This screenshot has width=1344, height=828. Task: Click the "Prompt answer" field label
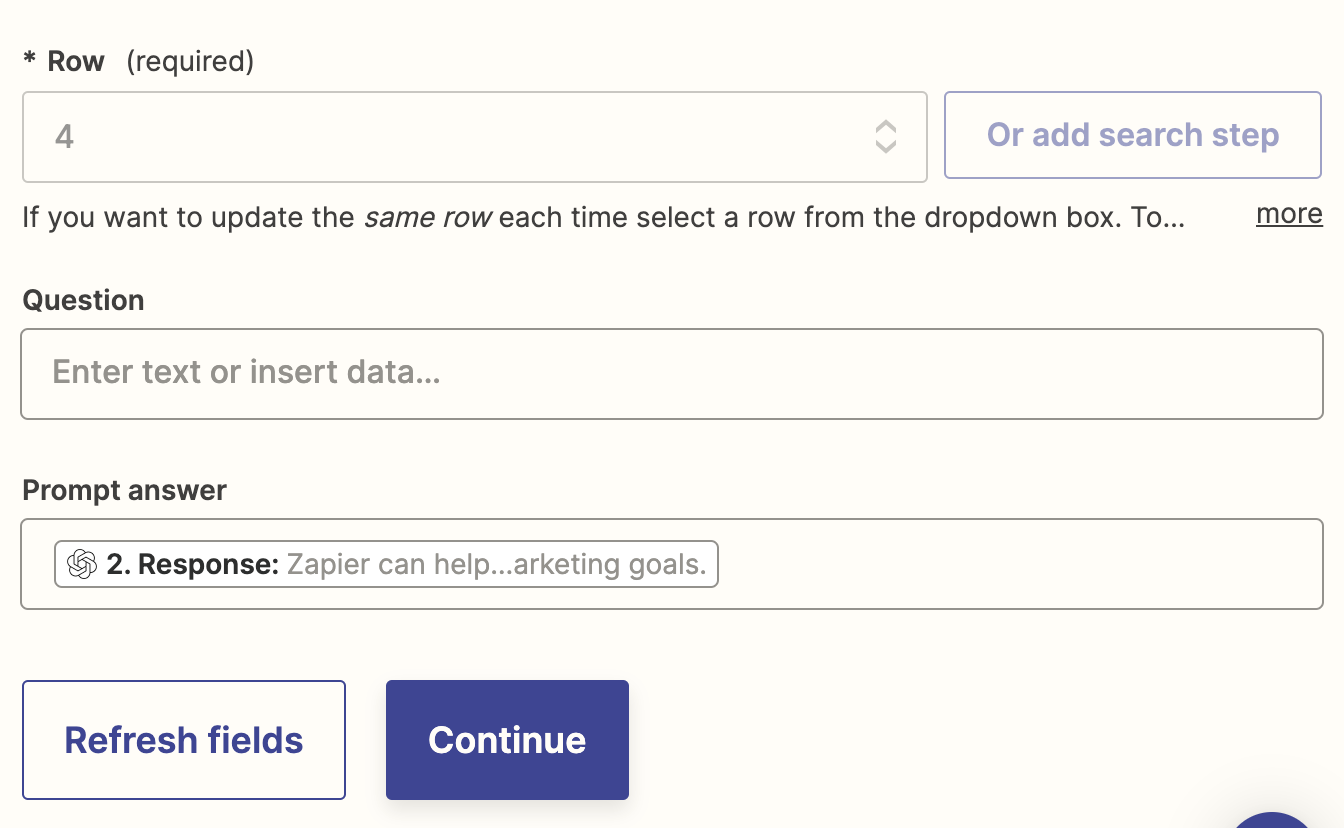coord(124,490)
